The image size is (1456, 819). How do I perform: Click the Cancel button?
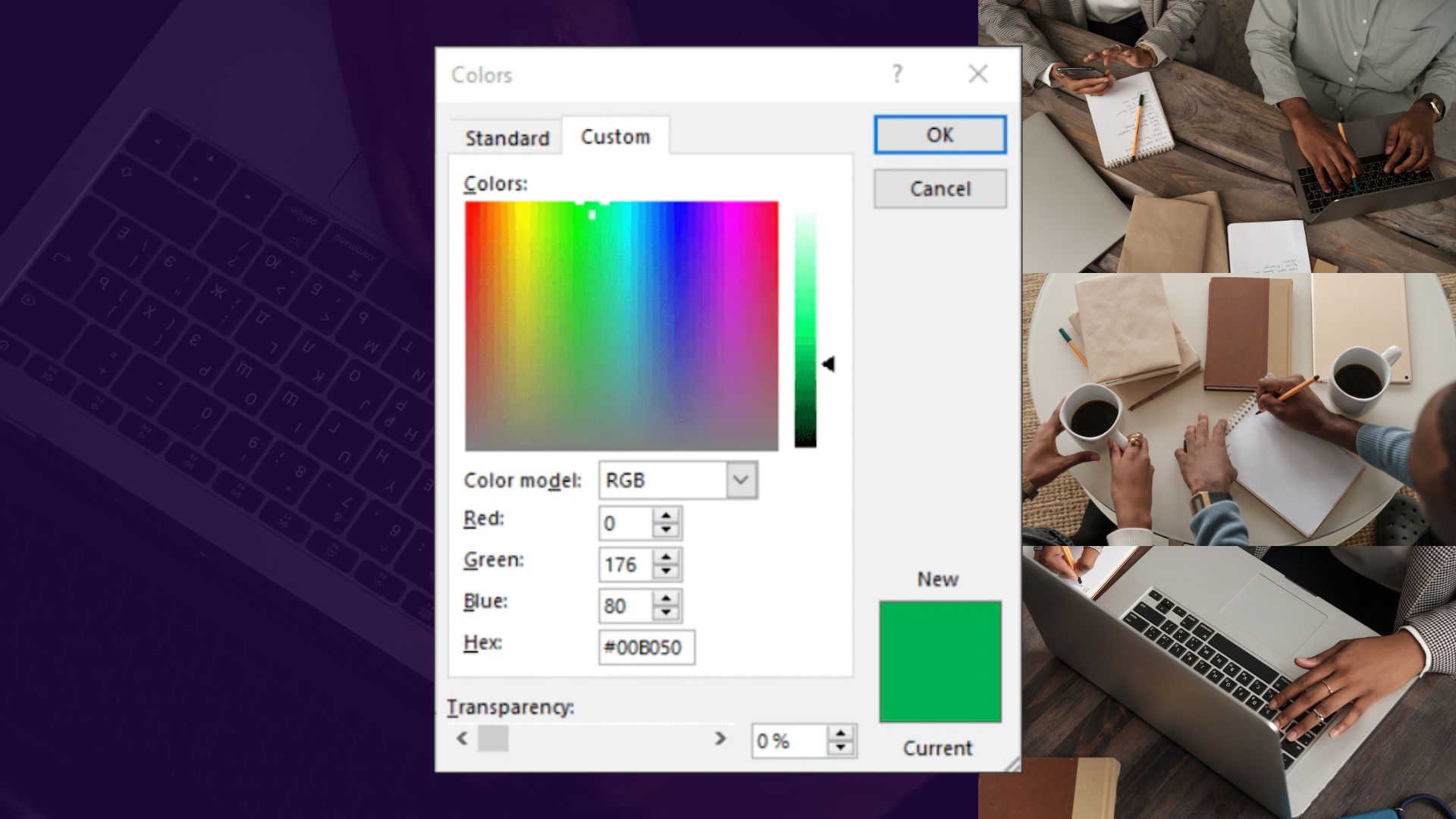[940, 189]
